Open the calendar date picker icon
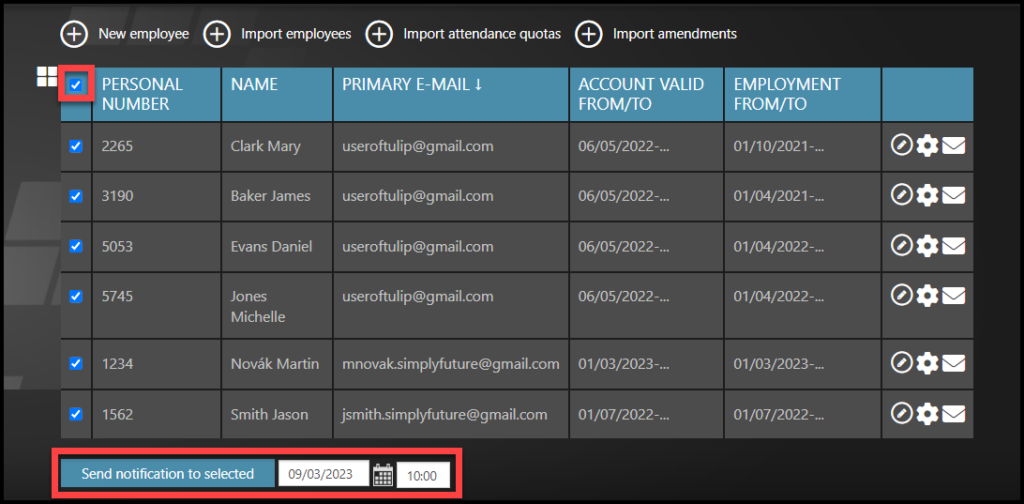 pos(382,474)
